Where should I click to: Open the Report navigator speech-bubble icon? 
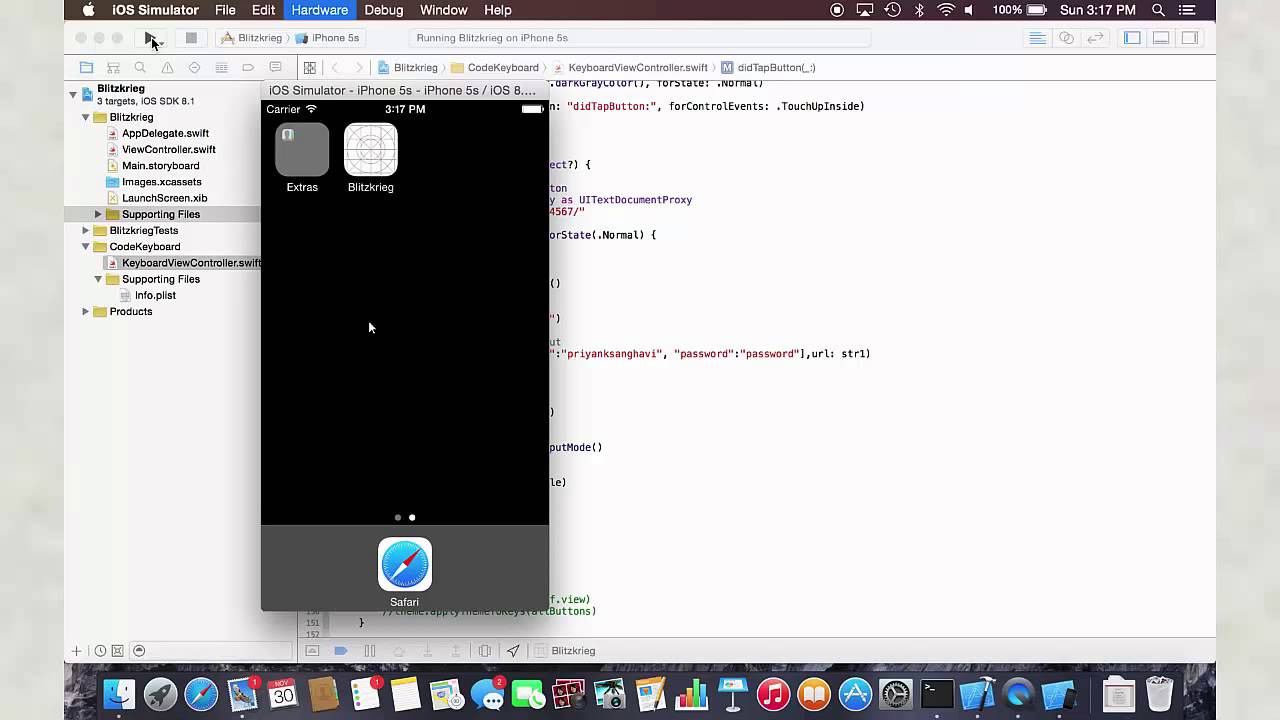click(275, 67)
